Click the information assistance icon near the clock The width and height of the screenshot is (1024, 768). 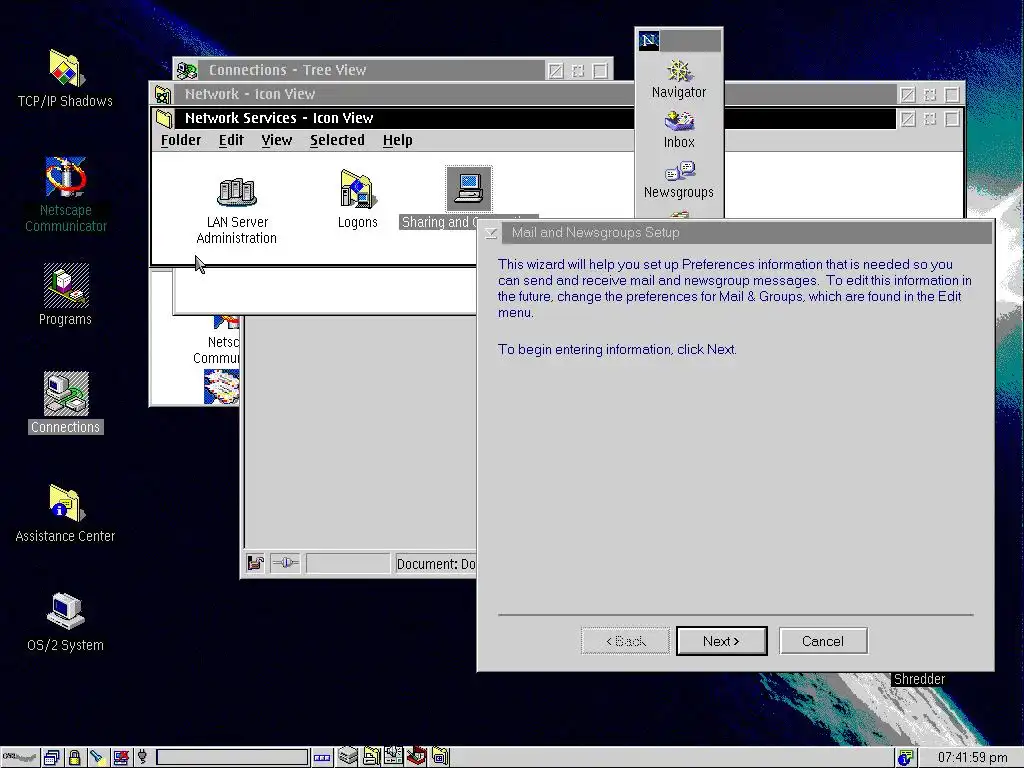tap(905, 758)
